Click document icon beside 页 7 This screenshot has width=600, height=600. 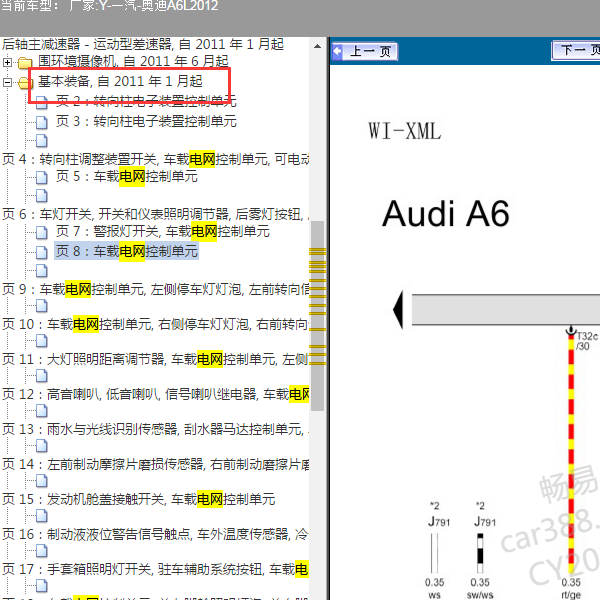[42, 232]
